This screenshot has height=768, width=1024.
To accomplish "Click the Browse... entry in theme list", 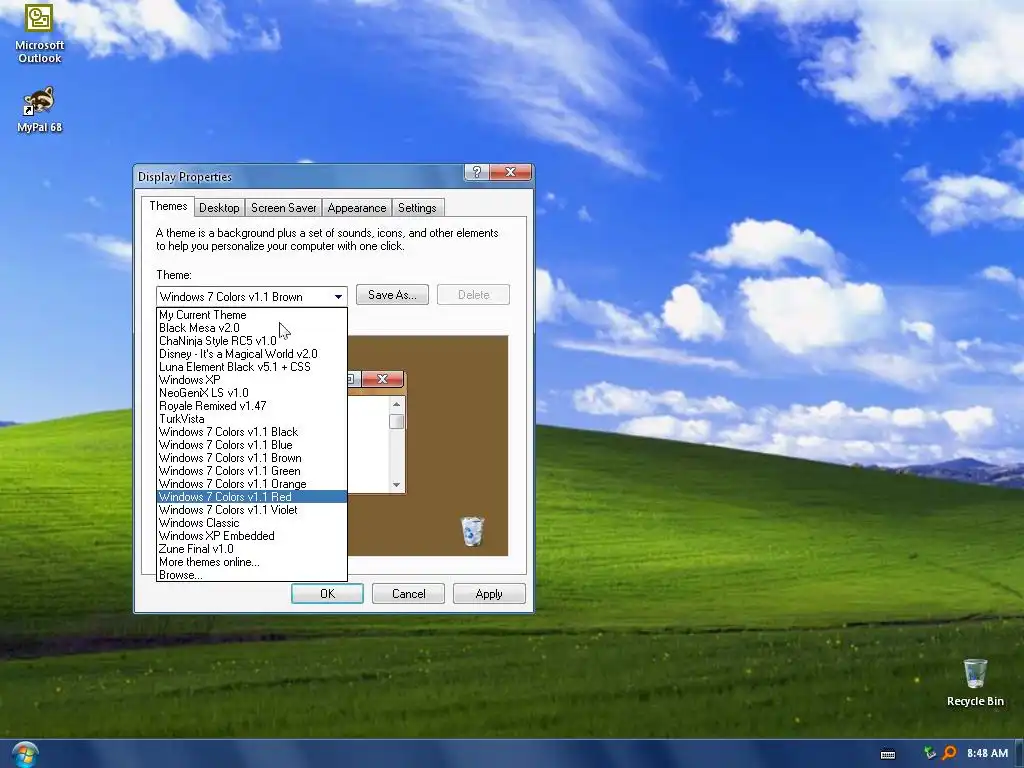I will tap(251, 575).
